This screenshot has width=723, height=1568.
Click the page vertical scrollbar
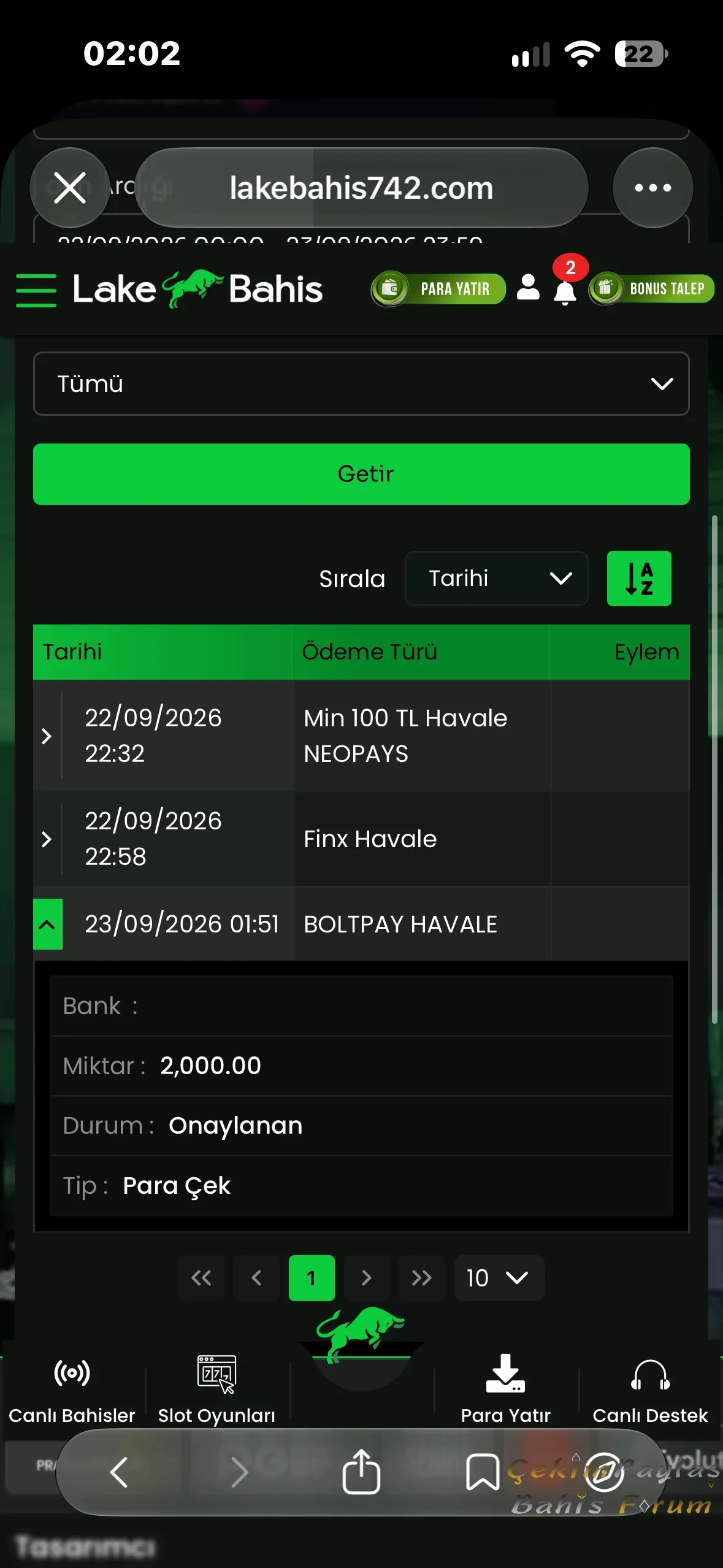click(714, 770)
